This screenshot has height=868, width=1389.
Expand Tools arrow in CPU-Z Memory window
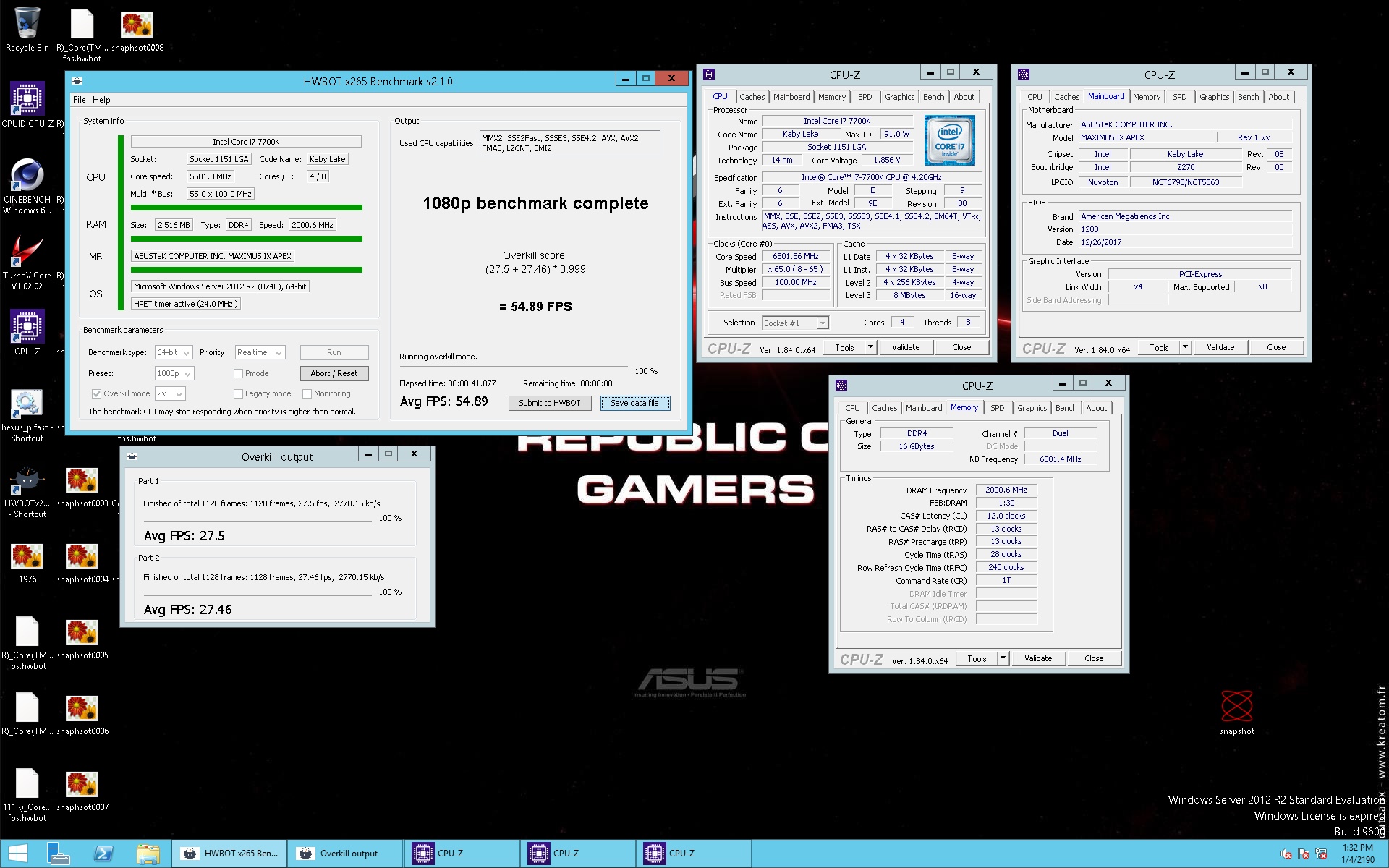[x=1003, y=658]
